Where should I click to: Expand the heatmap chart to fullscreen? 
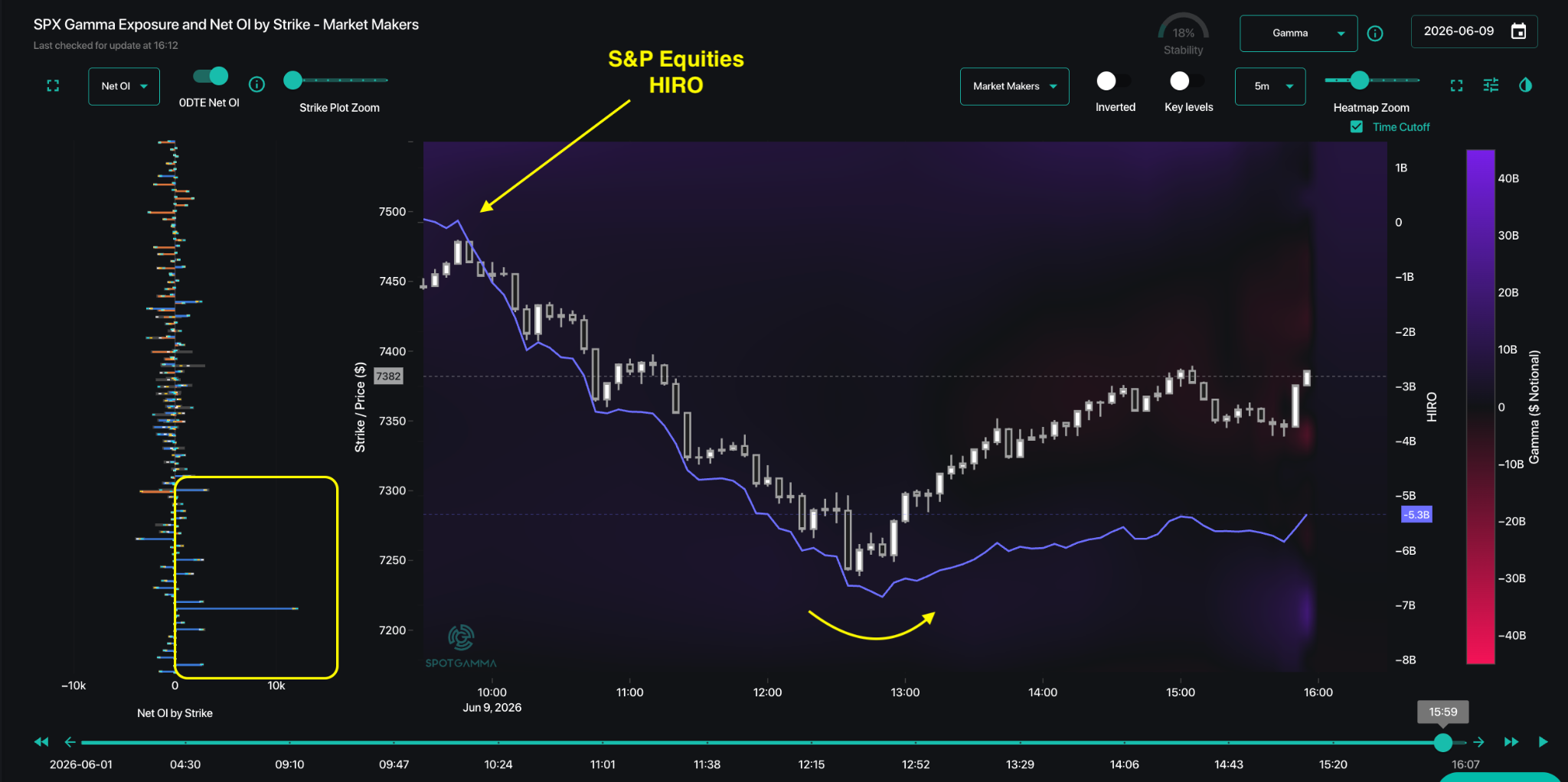[1457, 86]
